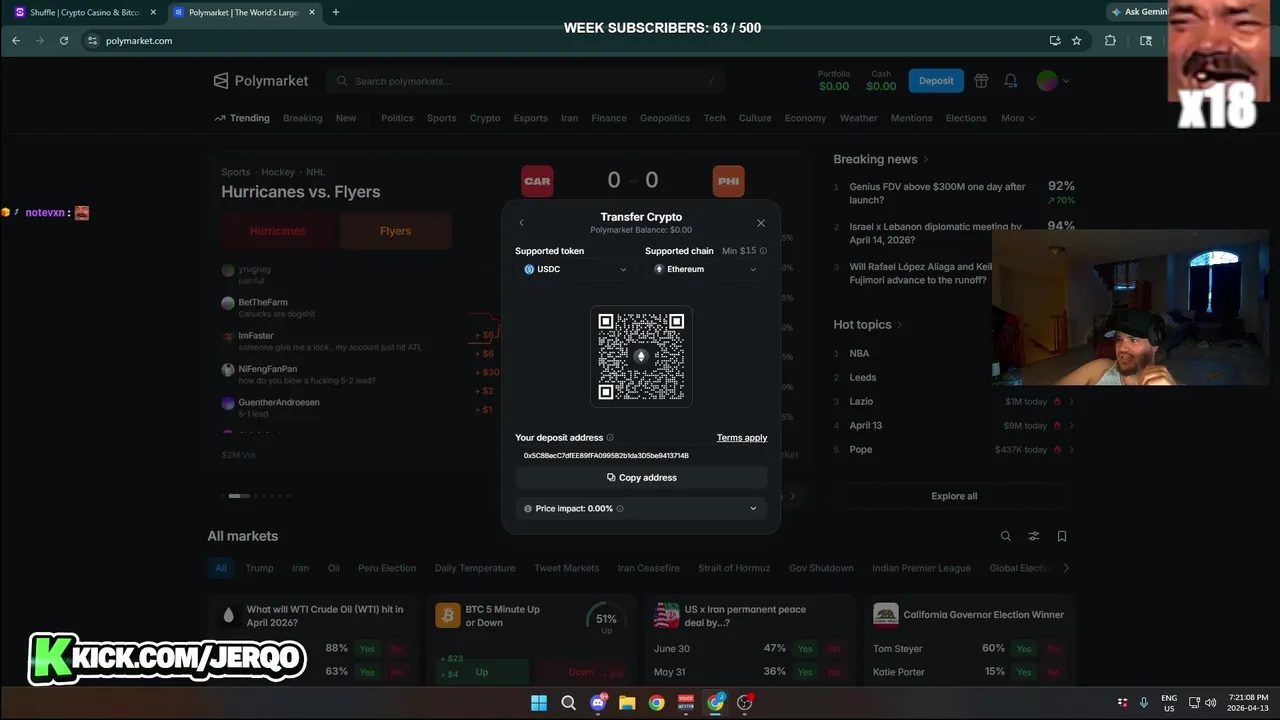Close the Transfer Crypto dialog
This screenshot has width=1280, height=720.
(761, 223)
